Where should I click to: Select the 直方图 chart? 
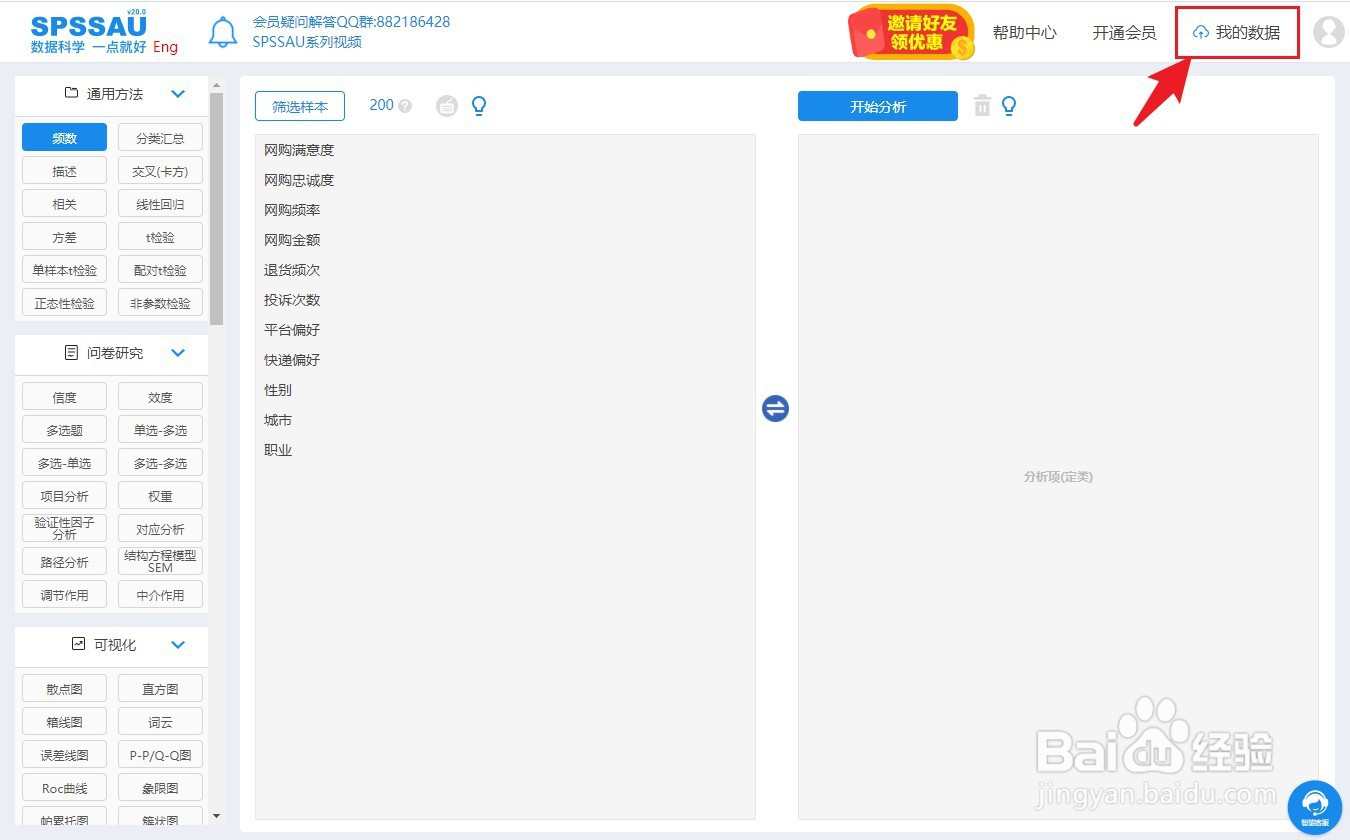tap(160, 689)
